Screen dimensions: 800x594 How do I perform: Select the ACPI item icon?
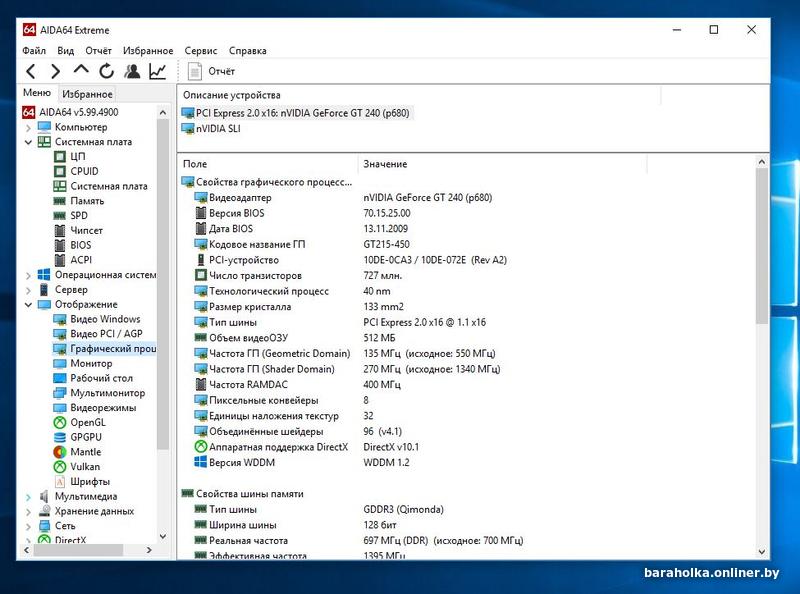60,260
